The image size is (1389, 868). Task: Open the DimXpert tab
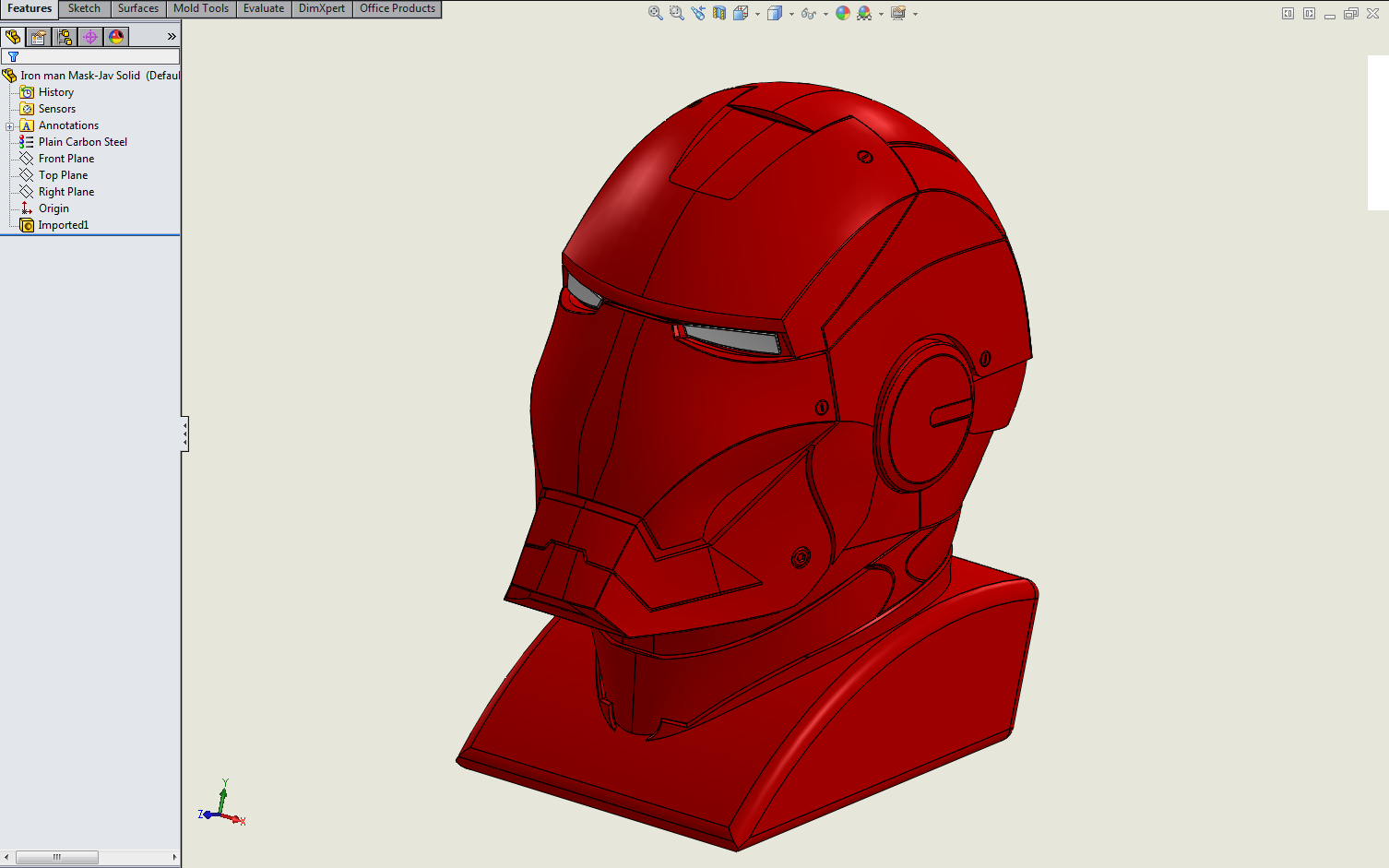(322, 8)
